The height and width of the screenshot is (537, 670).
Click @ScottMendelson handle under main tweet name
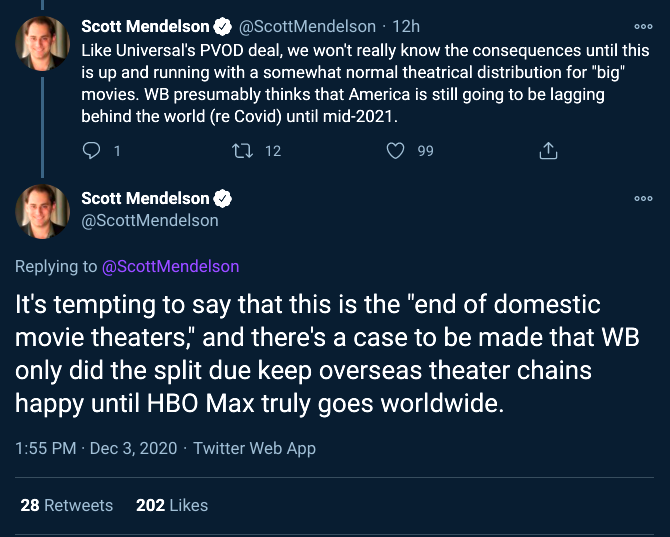150,220
